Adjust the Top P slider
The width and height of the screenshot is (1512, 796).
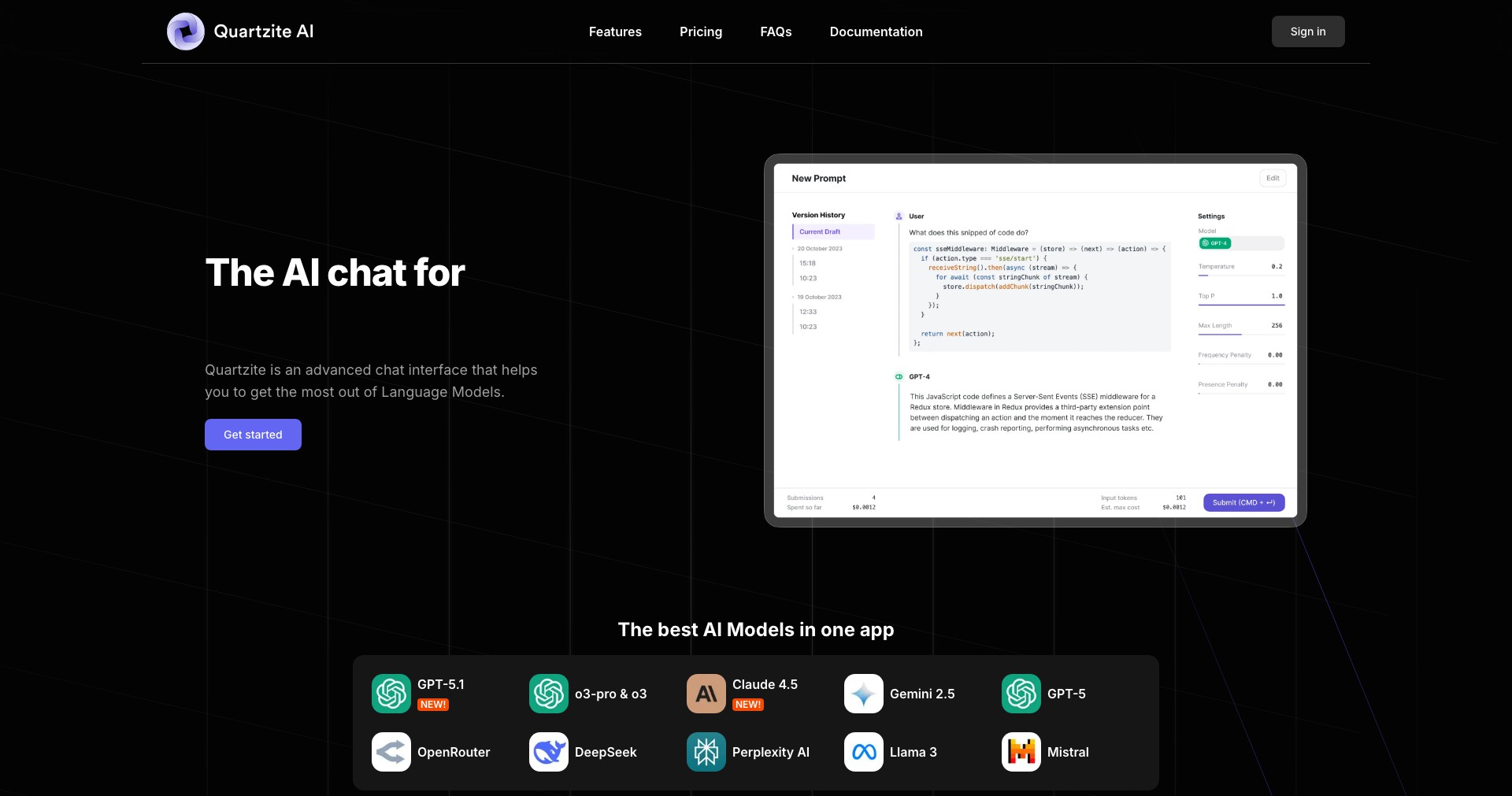pyautogui.click(x=1240, y=305)
